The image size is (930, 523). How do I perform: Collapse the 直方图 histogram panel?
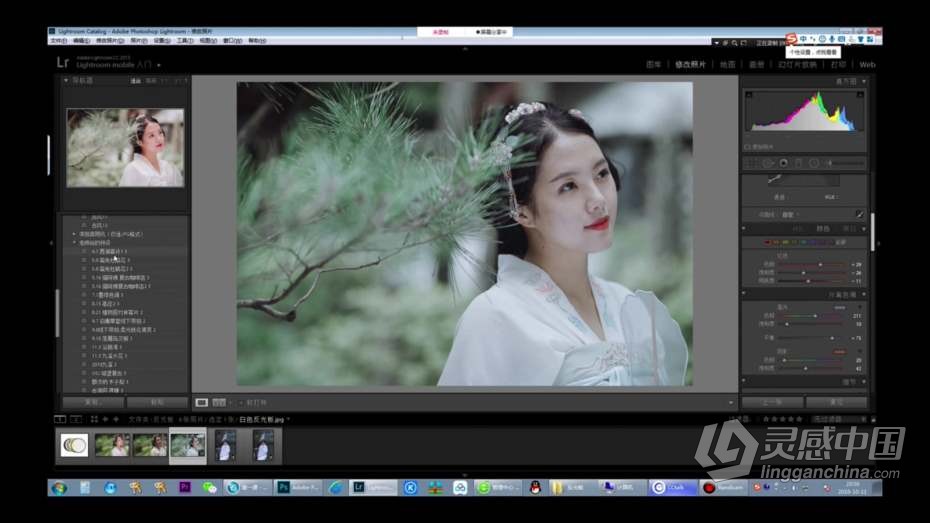[x=864, y=81]
